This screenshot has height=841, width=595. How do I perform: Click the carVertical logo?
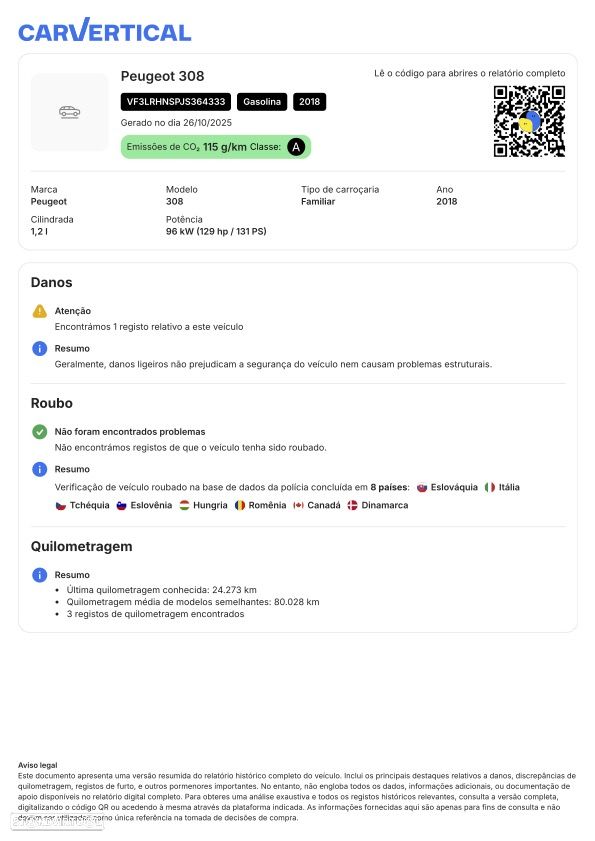click(x=105, y=30)
